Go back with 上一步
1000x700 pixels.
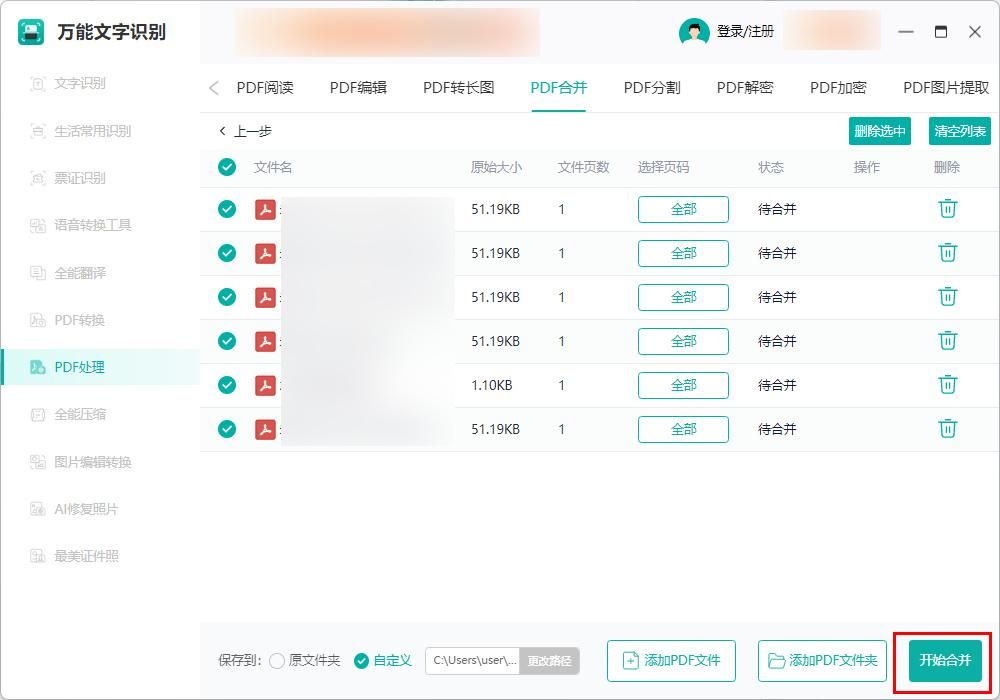[245, 131]
